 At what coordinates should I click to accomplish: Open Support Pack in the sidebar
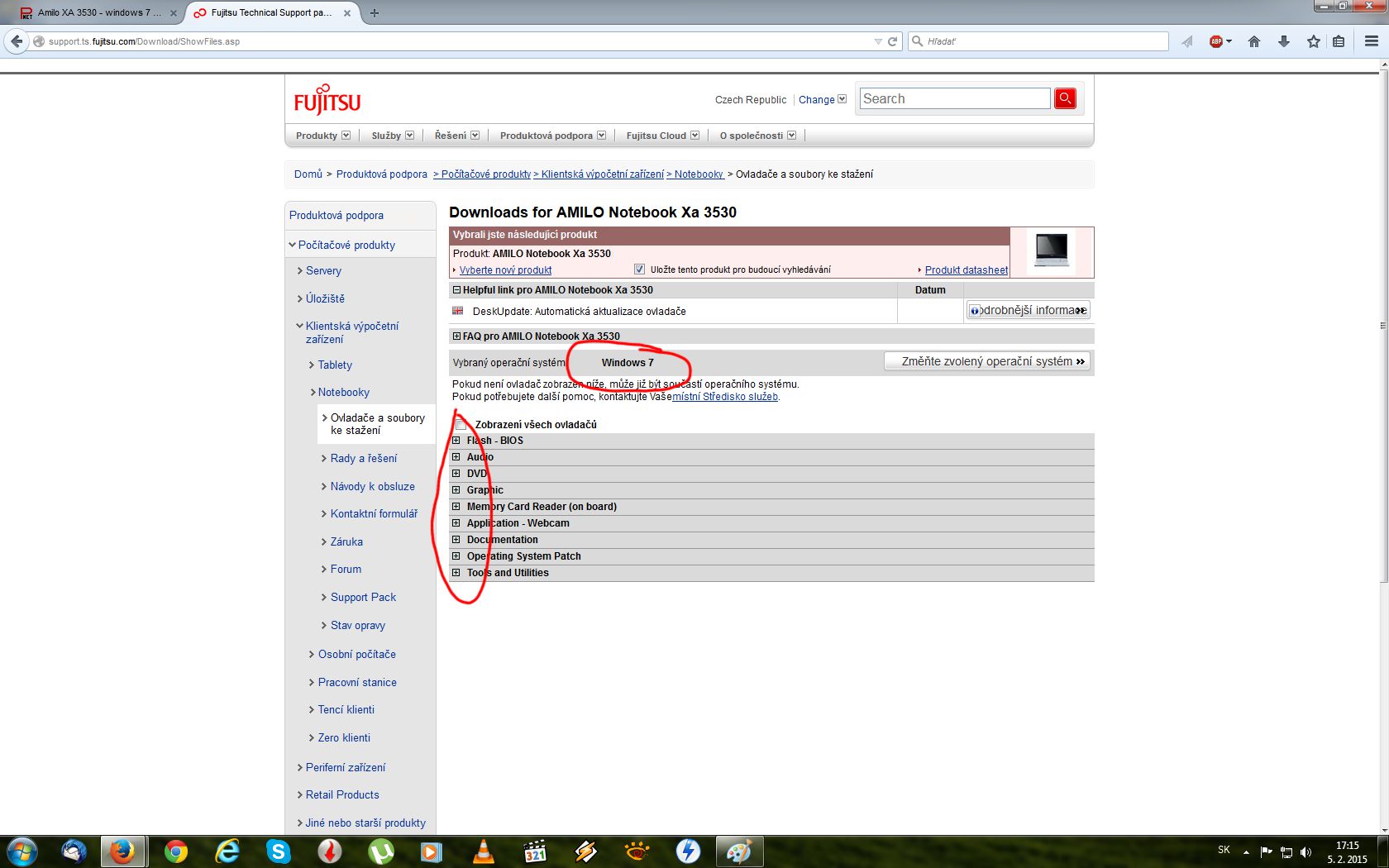coord(363,598)
